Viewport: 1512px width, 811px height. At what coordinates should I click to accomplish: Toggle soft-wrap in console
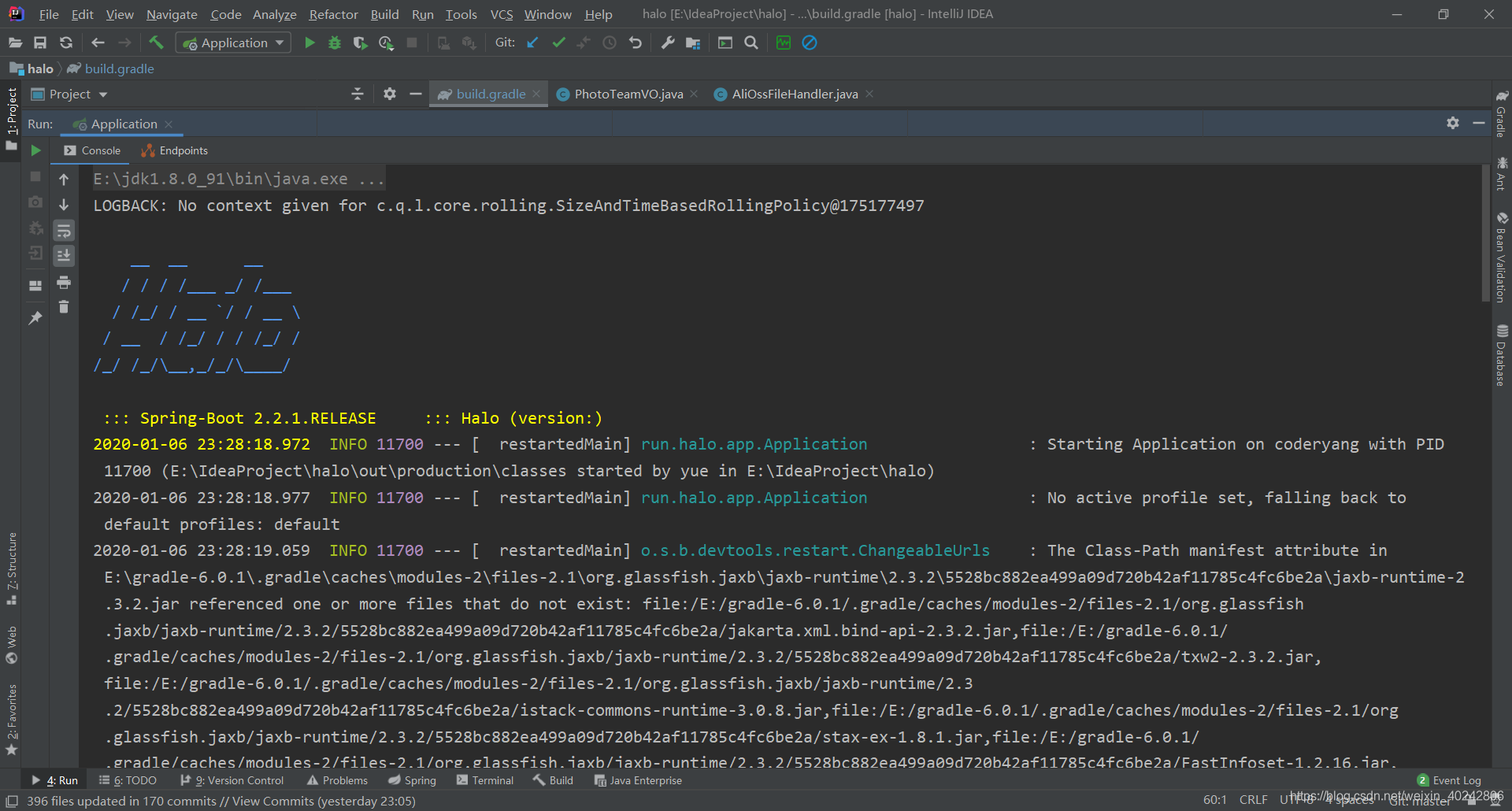tap(64, 231)
